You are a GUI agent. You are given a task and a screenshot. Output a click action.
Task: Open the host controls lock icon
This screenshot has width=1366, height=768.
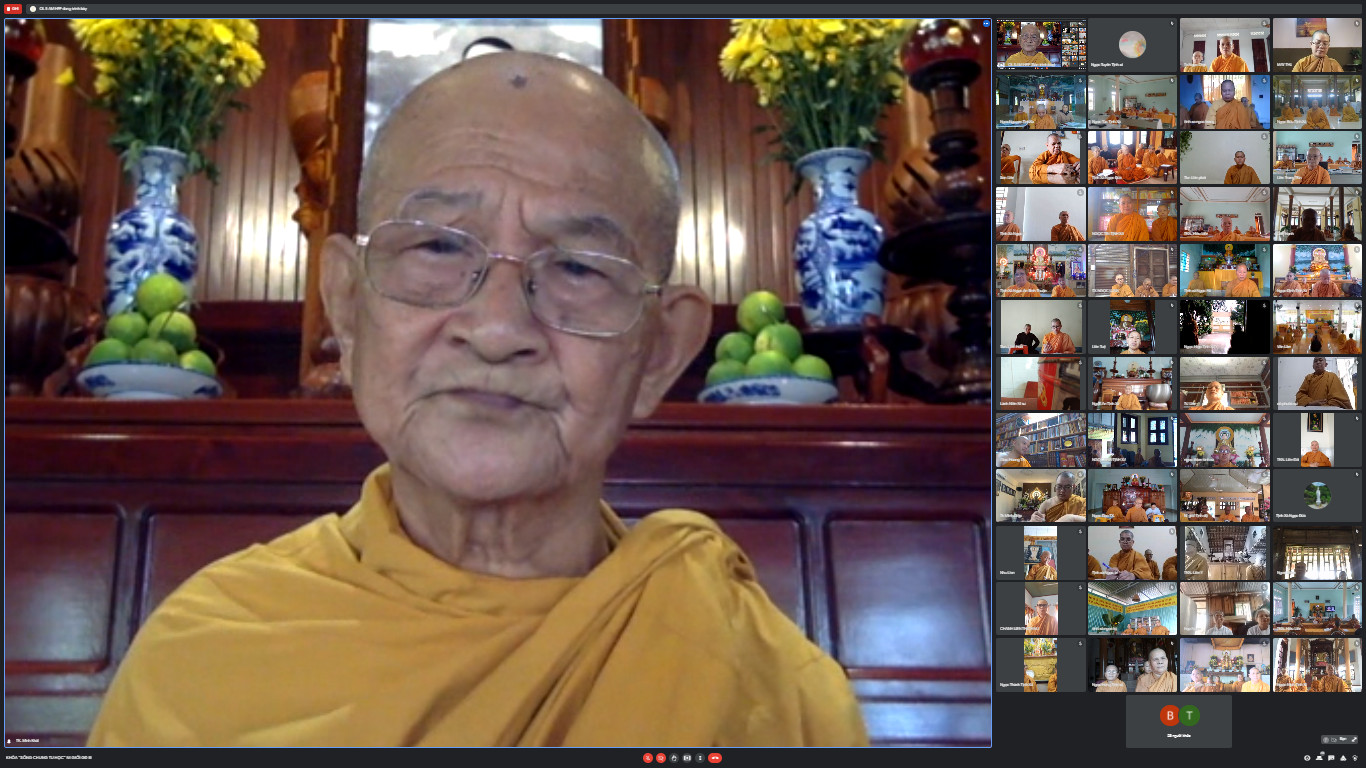click(1355, 758)
